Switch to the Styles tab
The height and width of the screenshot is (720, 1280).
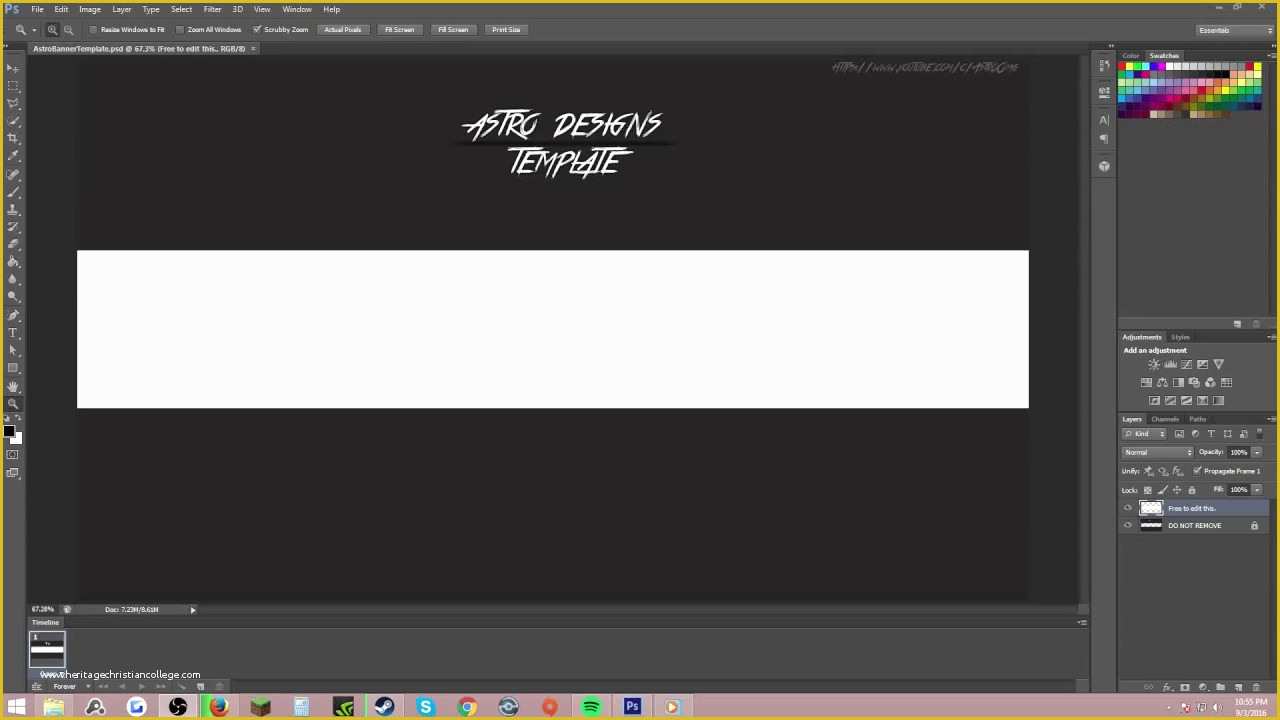[1181, 337]
